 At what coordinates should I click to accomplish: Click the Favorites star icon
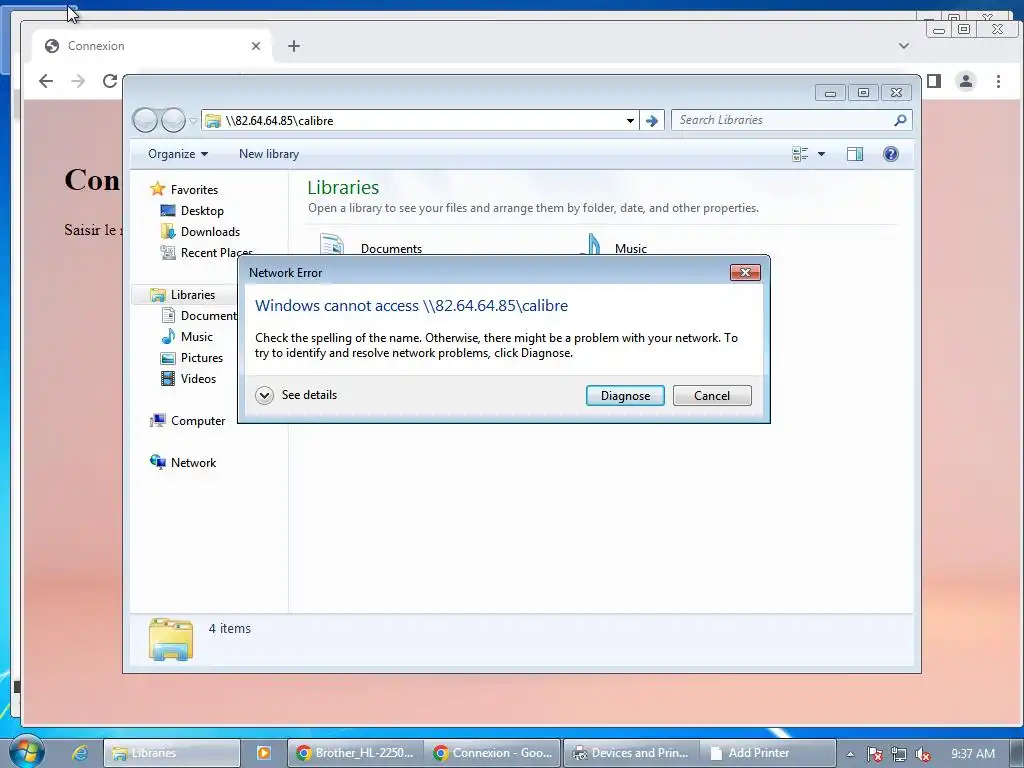click(157, 189)
